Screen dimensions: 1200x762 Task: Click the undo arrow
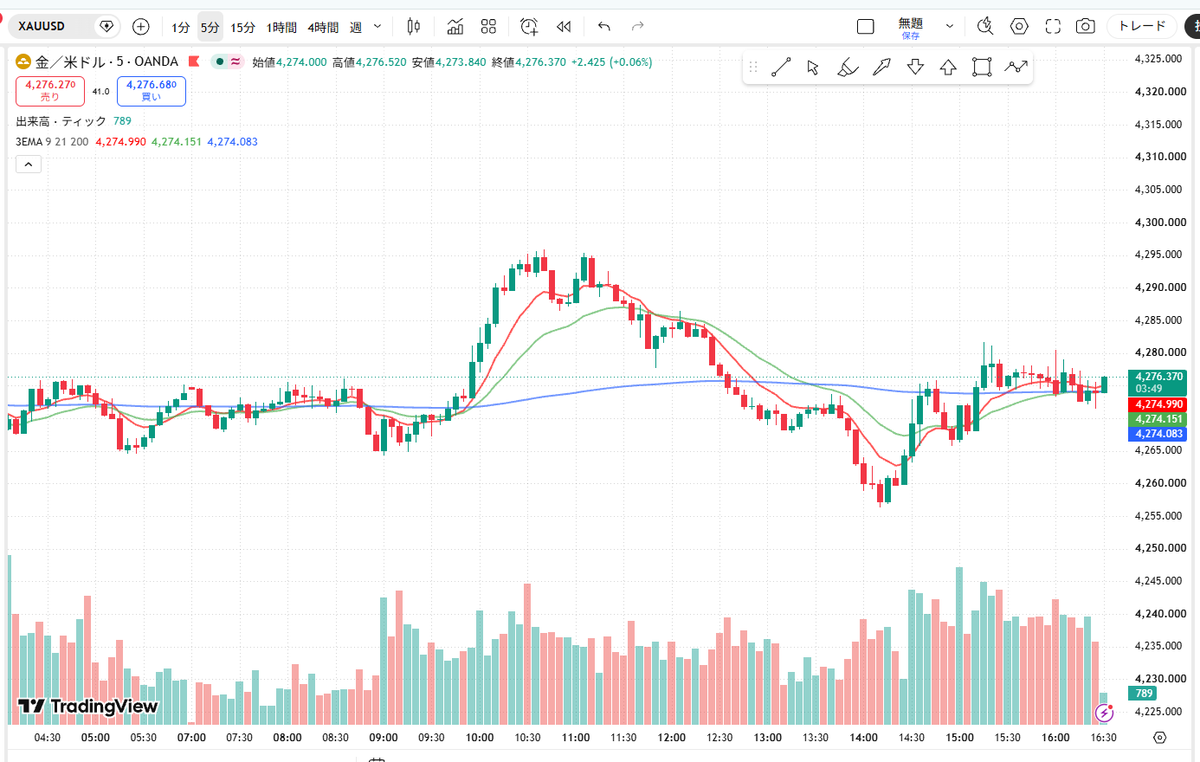[x=603, y=27]
